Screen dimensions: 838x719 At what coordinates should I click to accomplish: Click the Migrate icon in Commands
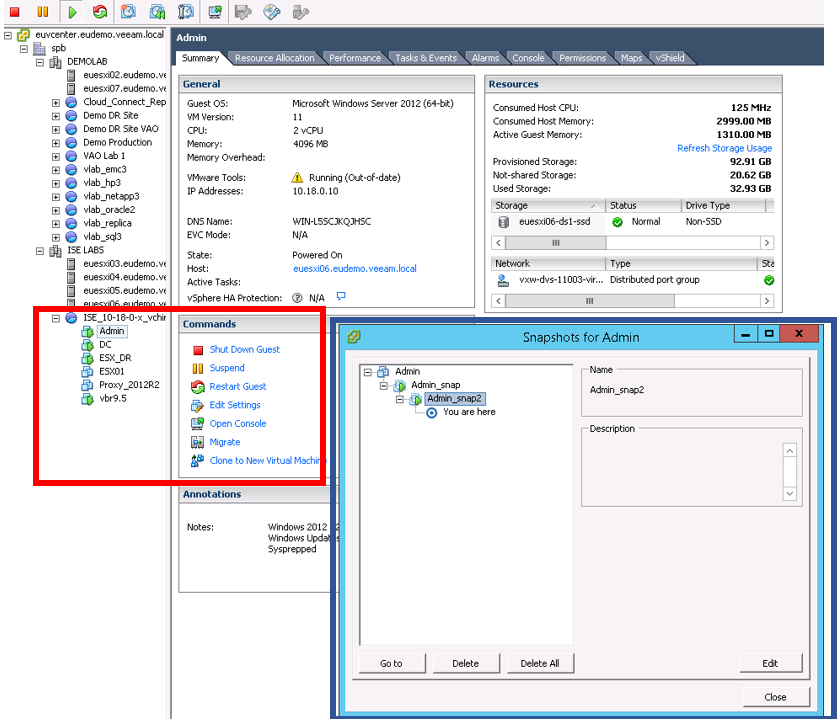pyautogui.click(x=197, y=442)
